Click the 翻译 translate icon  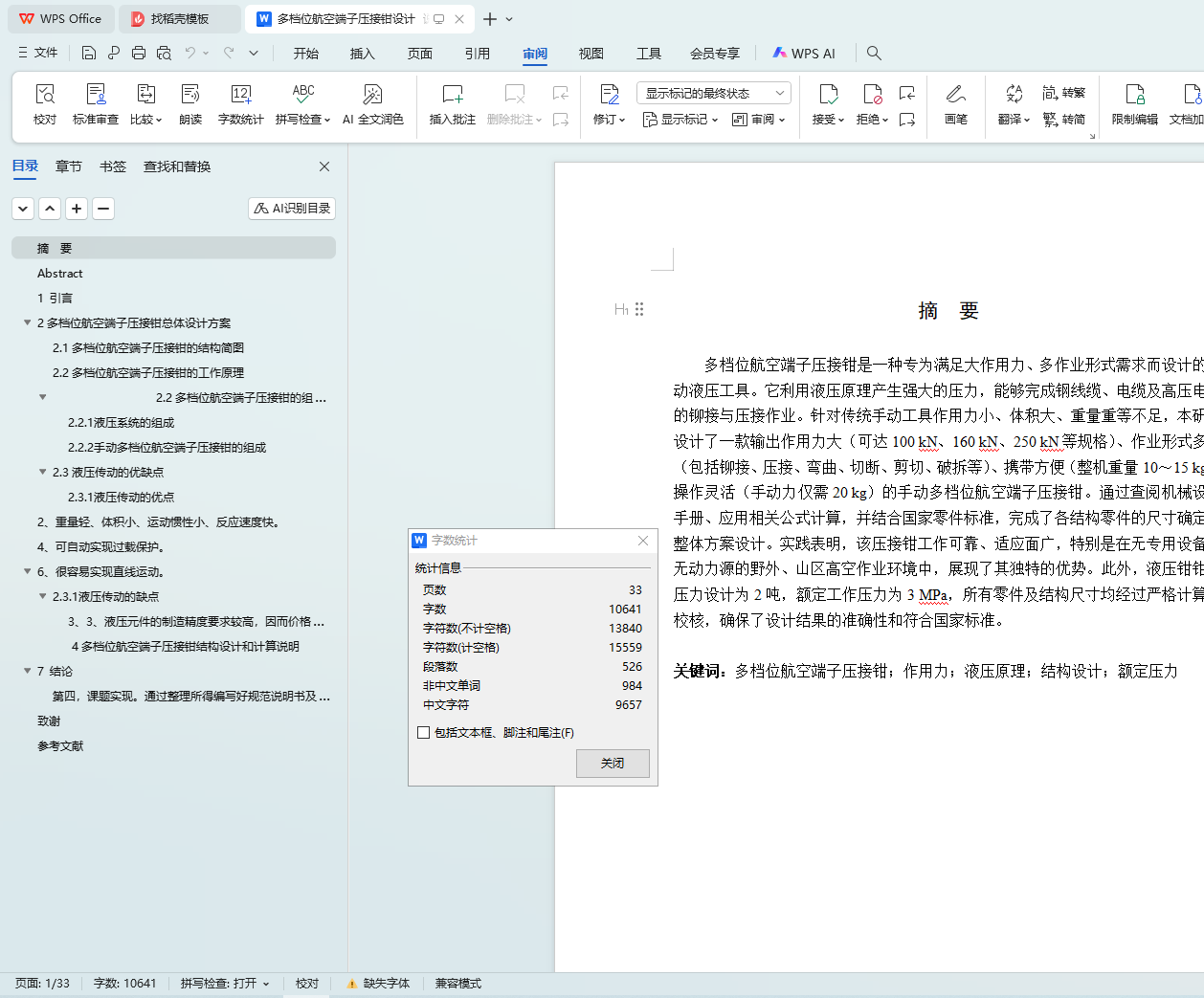(1014, 94)
